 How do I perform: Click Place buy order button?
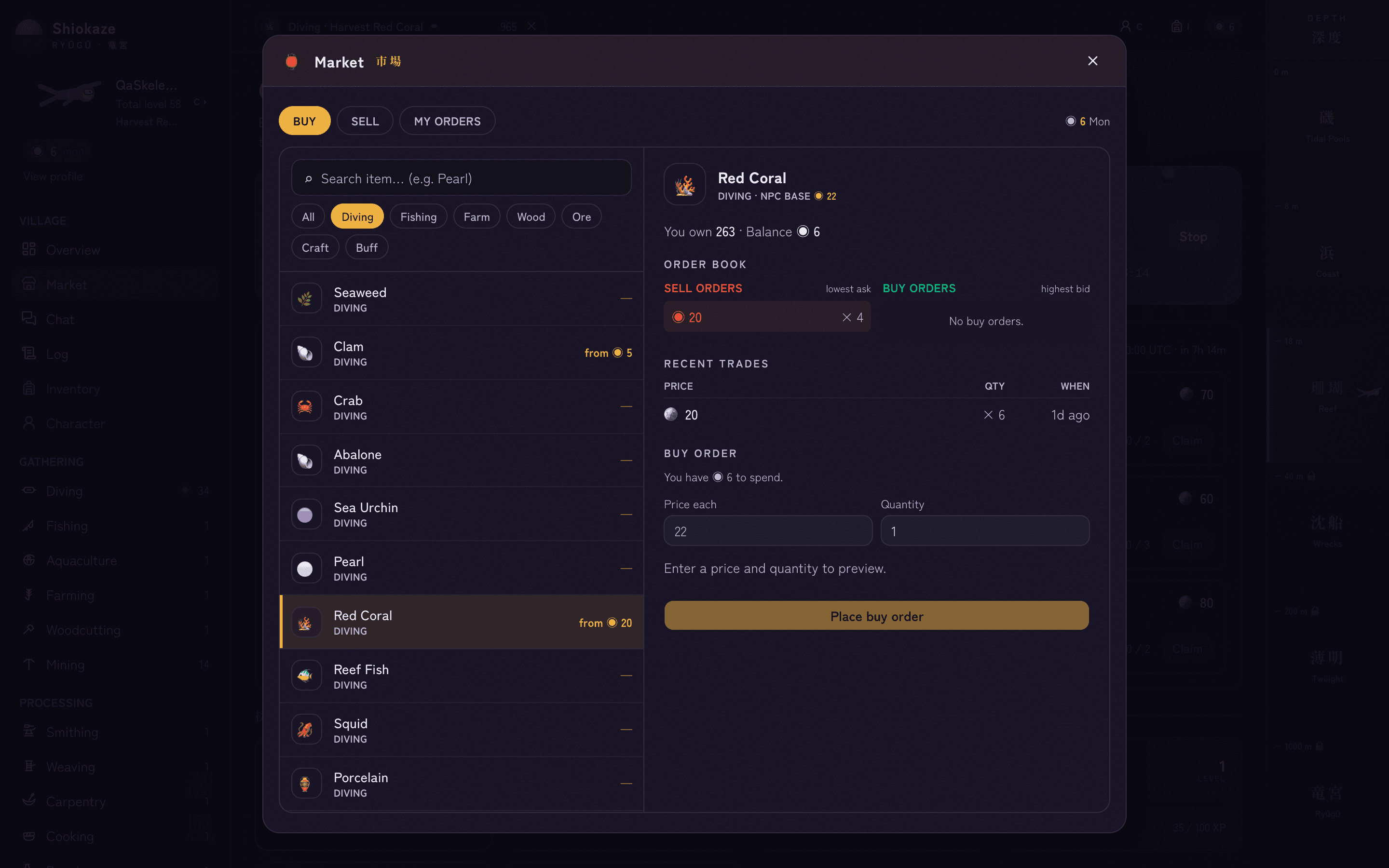tap(876, 616)
